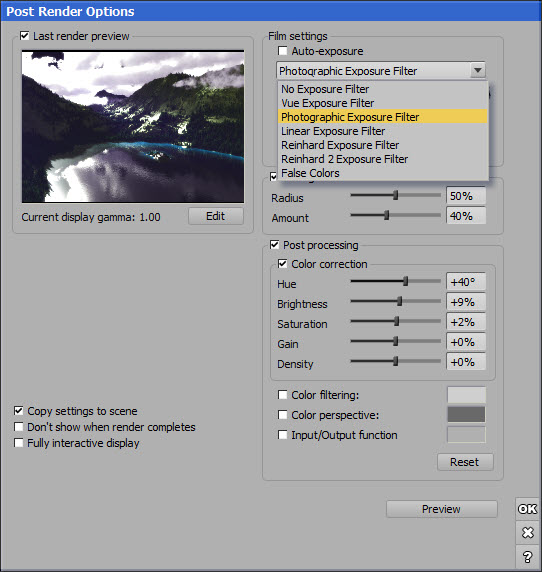Click the Hue slider handle
This screenshot has height=572, width=542.
[406, 281]
